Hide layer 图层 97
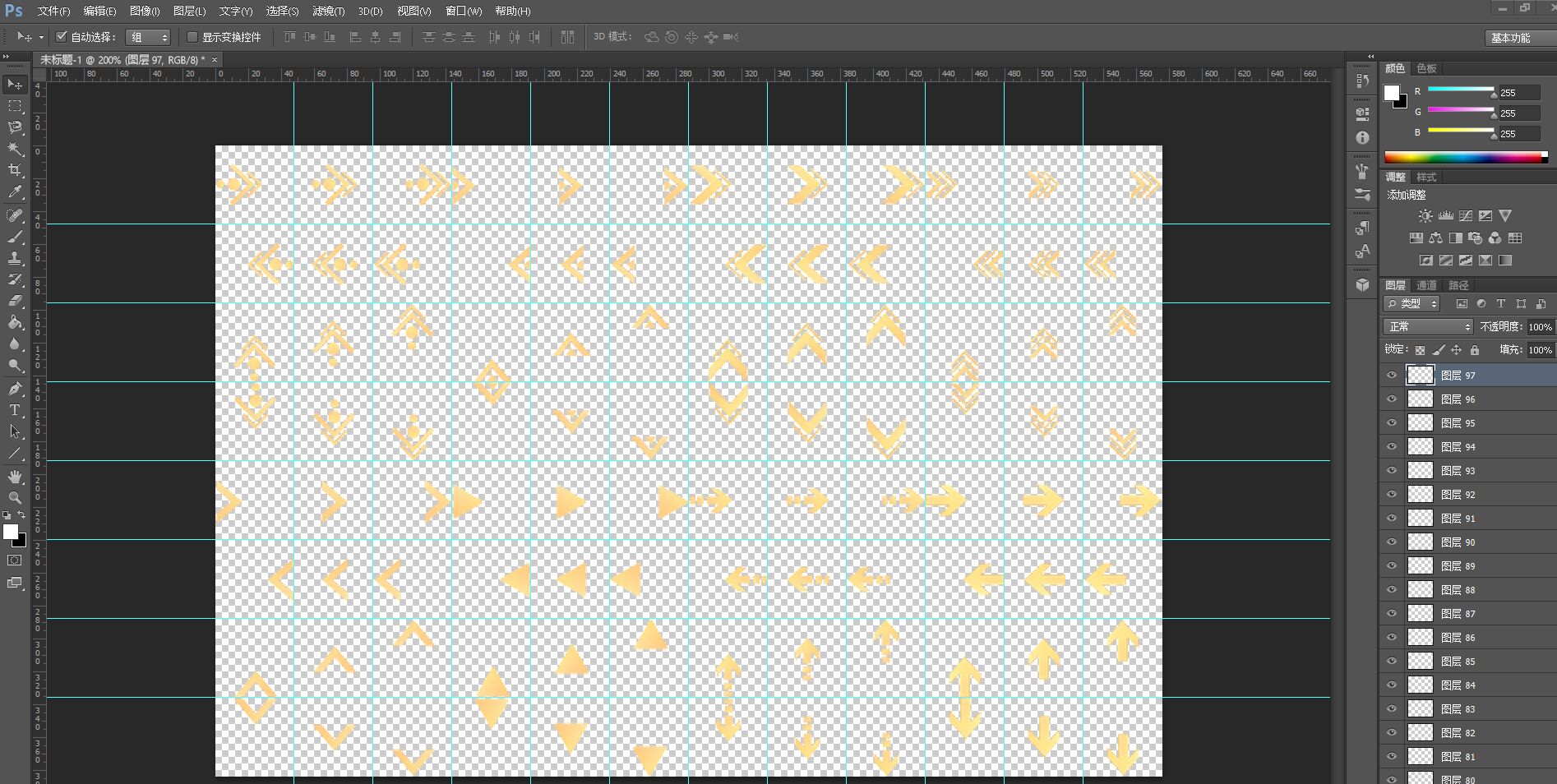 (x=1392, y=376)
